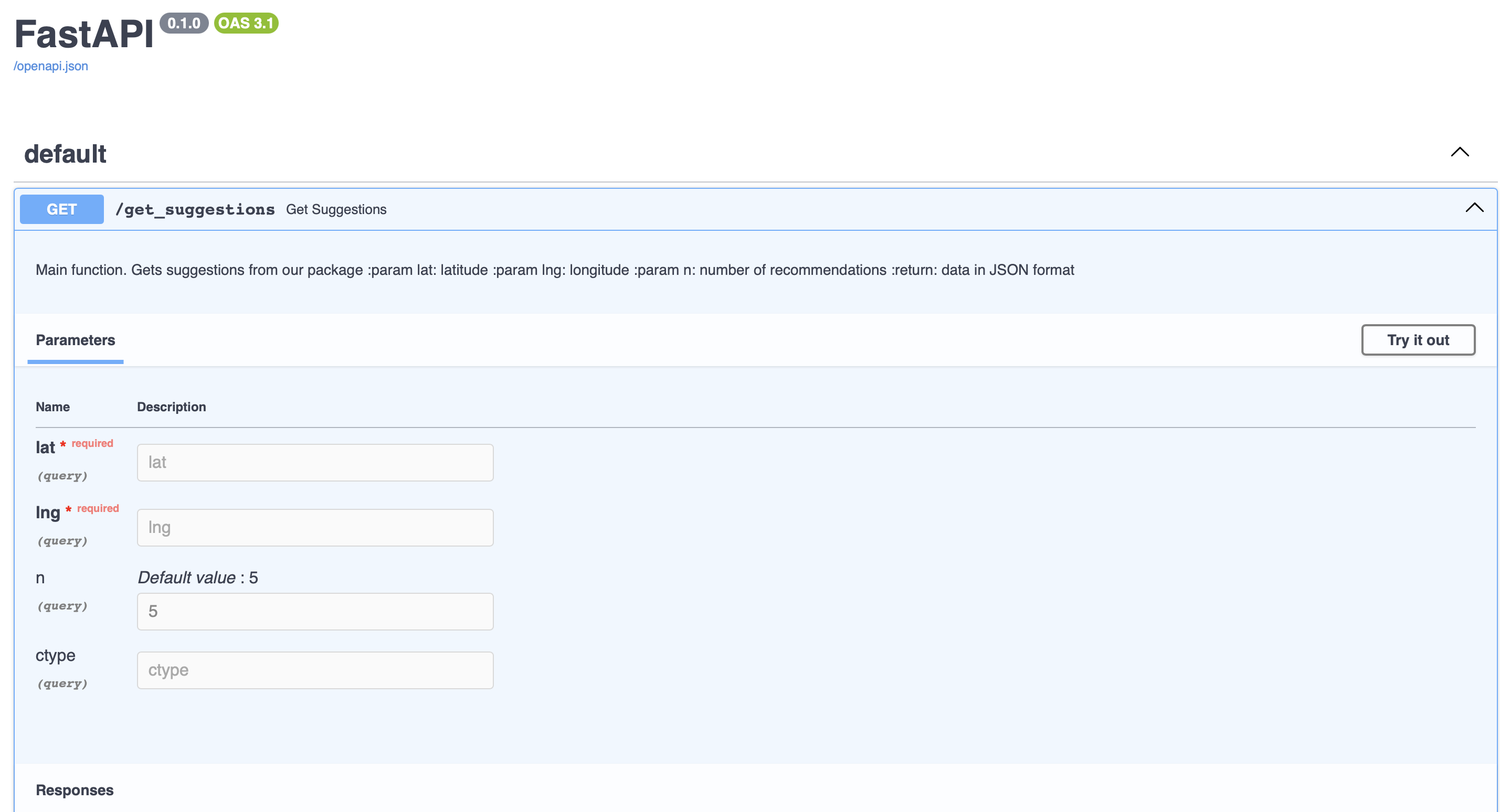1500x812 pixels.
Task: Click the Name column header
Action: click(x=52, y=407)
